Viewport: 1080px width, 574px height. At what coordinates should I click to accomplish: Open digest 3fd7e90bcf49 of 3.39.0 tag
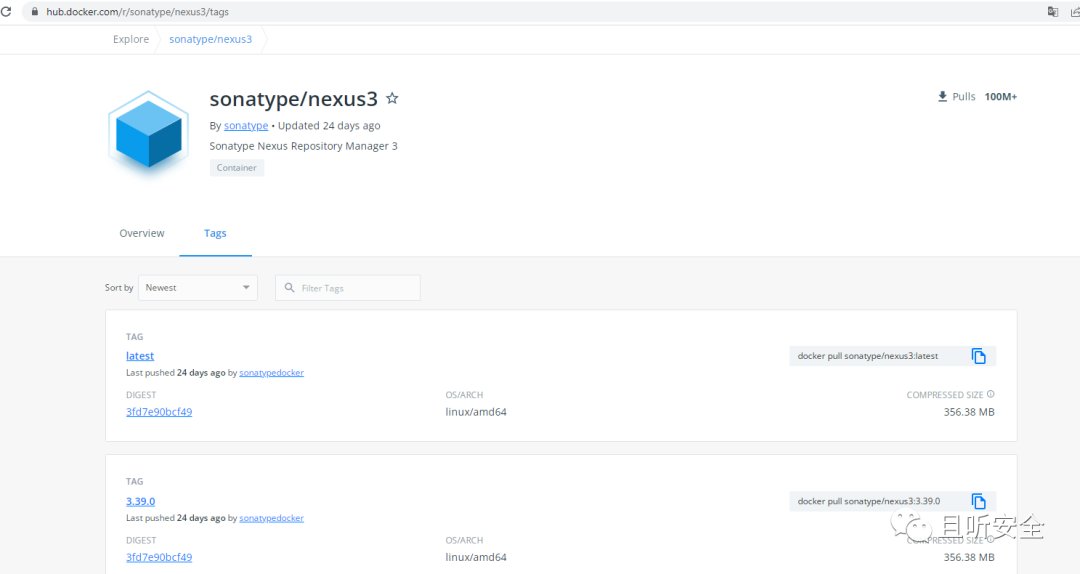point(159,557)
